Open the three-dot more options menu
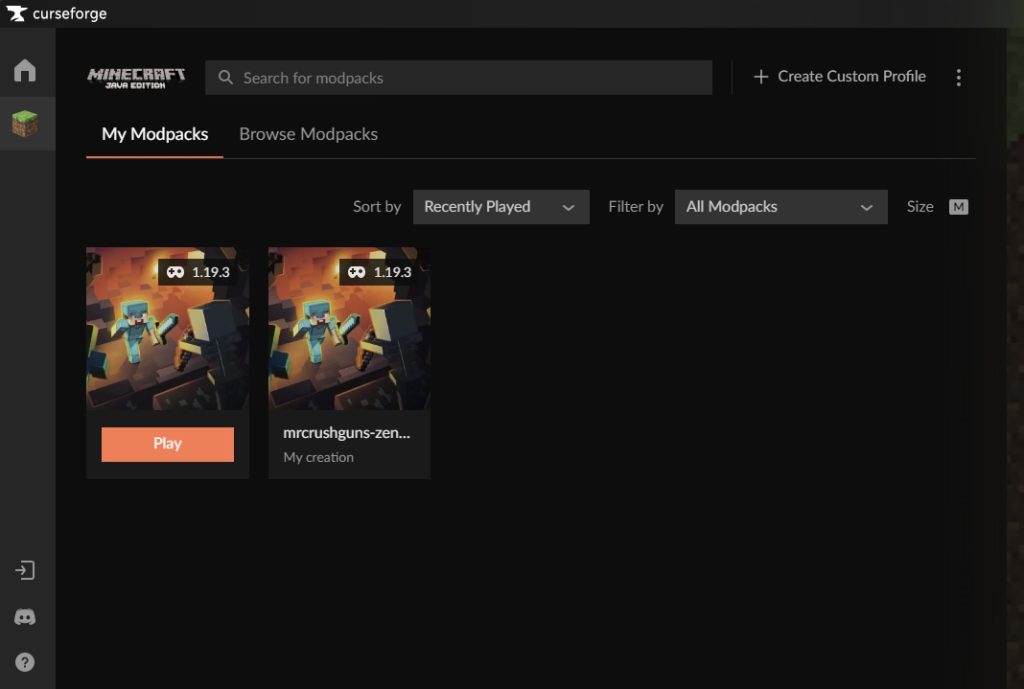This screenshot has height=689, width=1024. pyautogui.click(x=958, y=77)
